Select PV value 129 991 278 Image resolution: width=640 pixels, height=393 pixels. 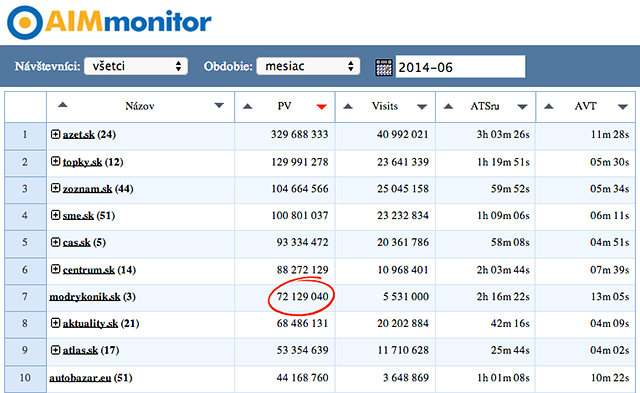coord(300,162)
